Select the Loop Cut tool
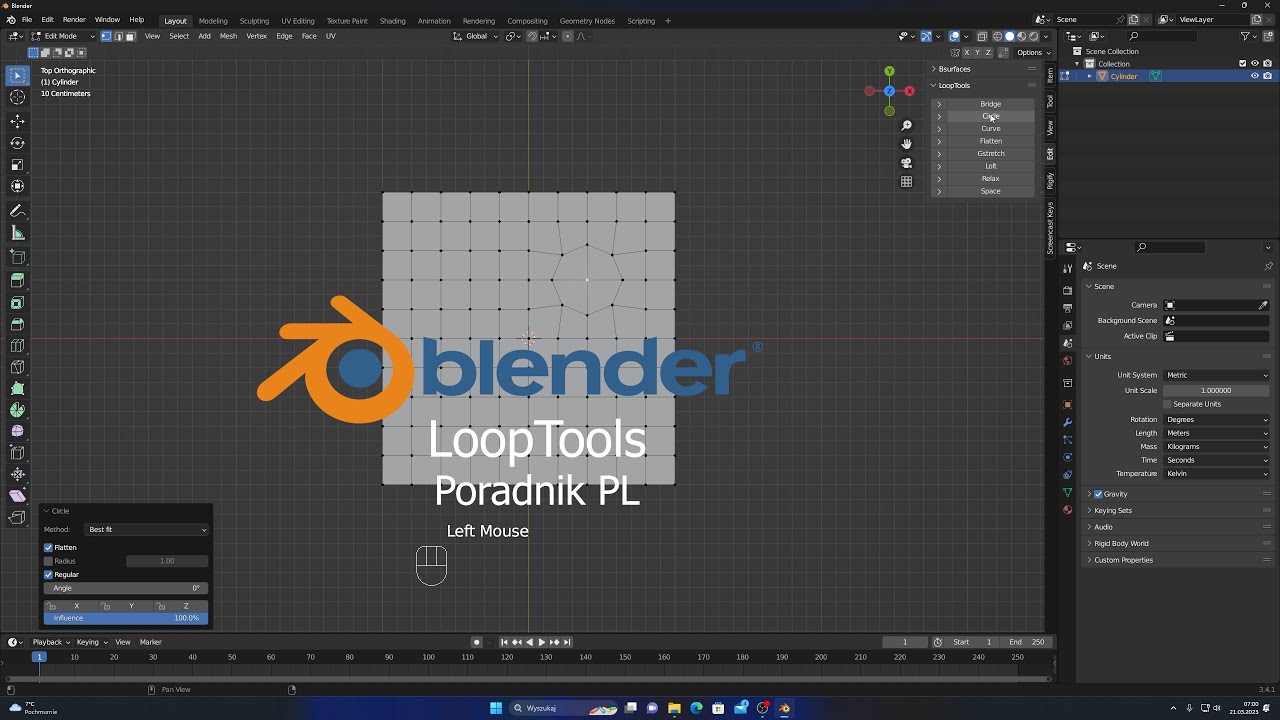Image resolution: width=1280 pixels, height=720 pixels. 17,346
